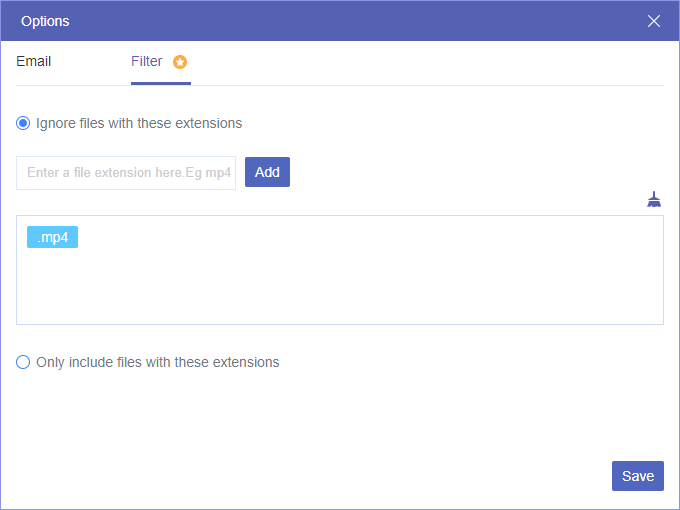The height and width of the screenshot is (510, 680).
Task: Save the filter options
Action: tap(637, 476)
